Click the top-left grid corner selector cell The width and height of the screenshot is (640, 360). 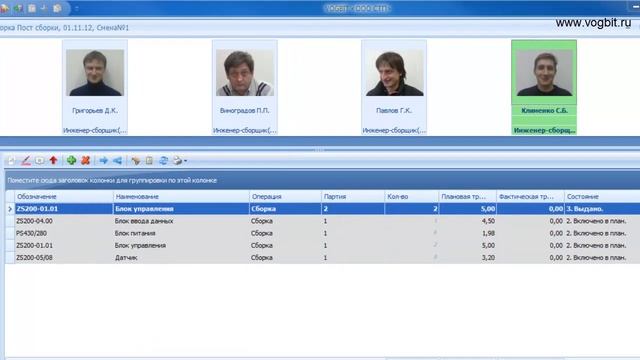pos(10,196)
